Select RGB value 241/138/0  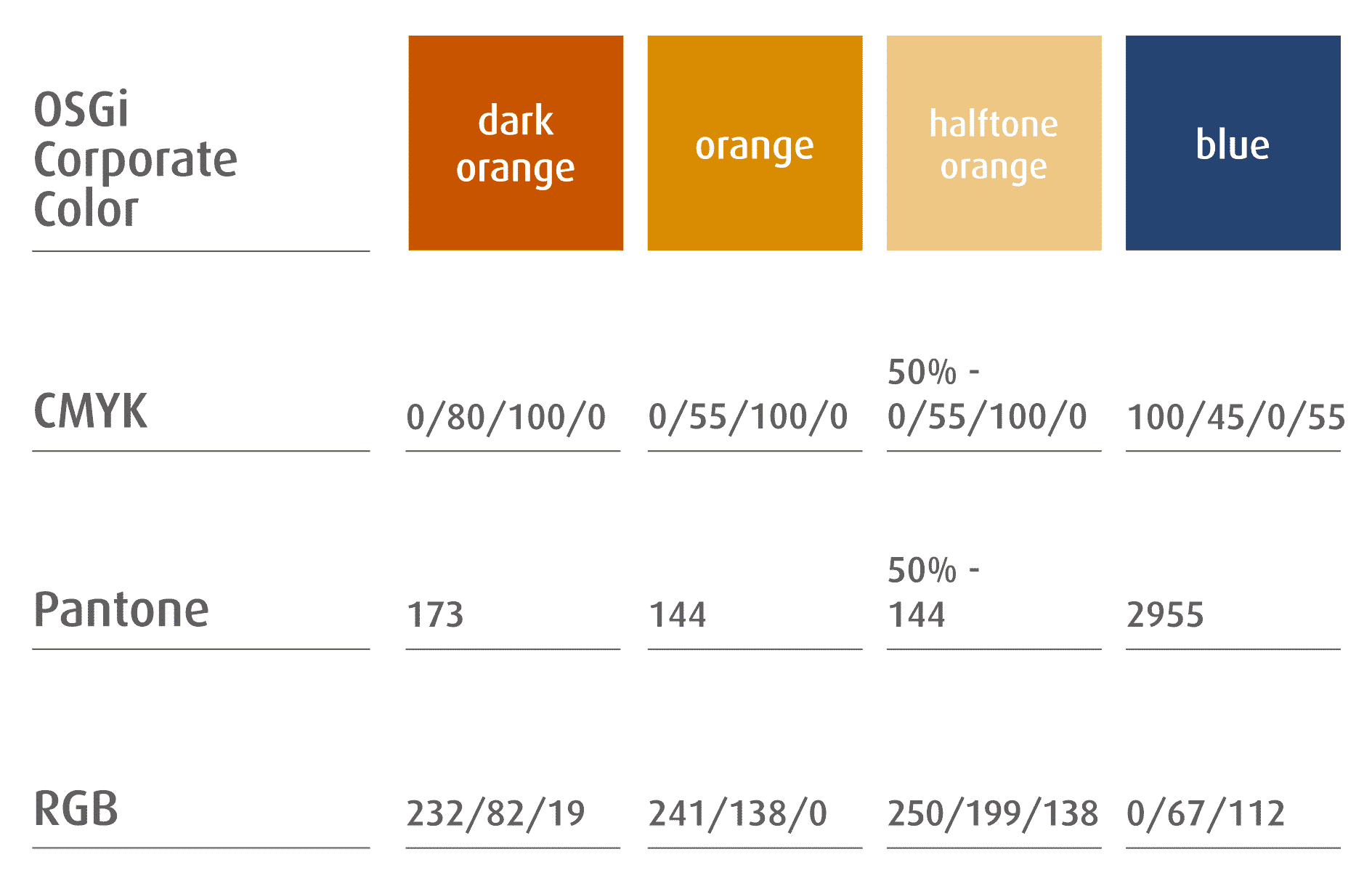(x=738, y=813)
